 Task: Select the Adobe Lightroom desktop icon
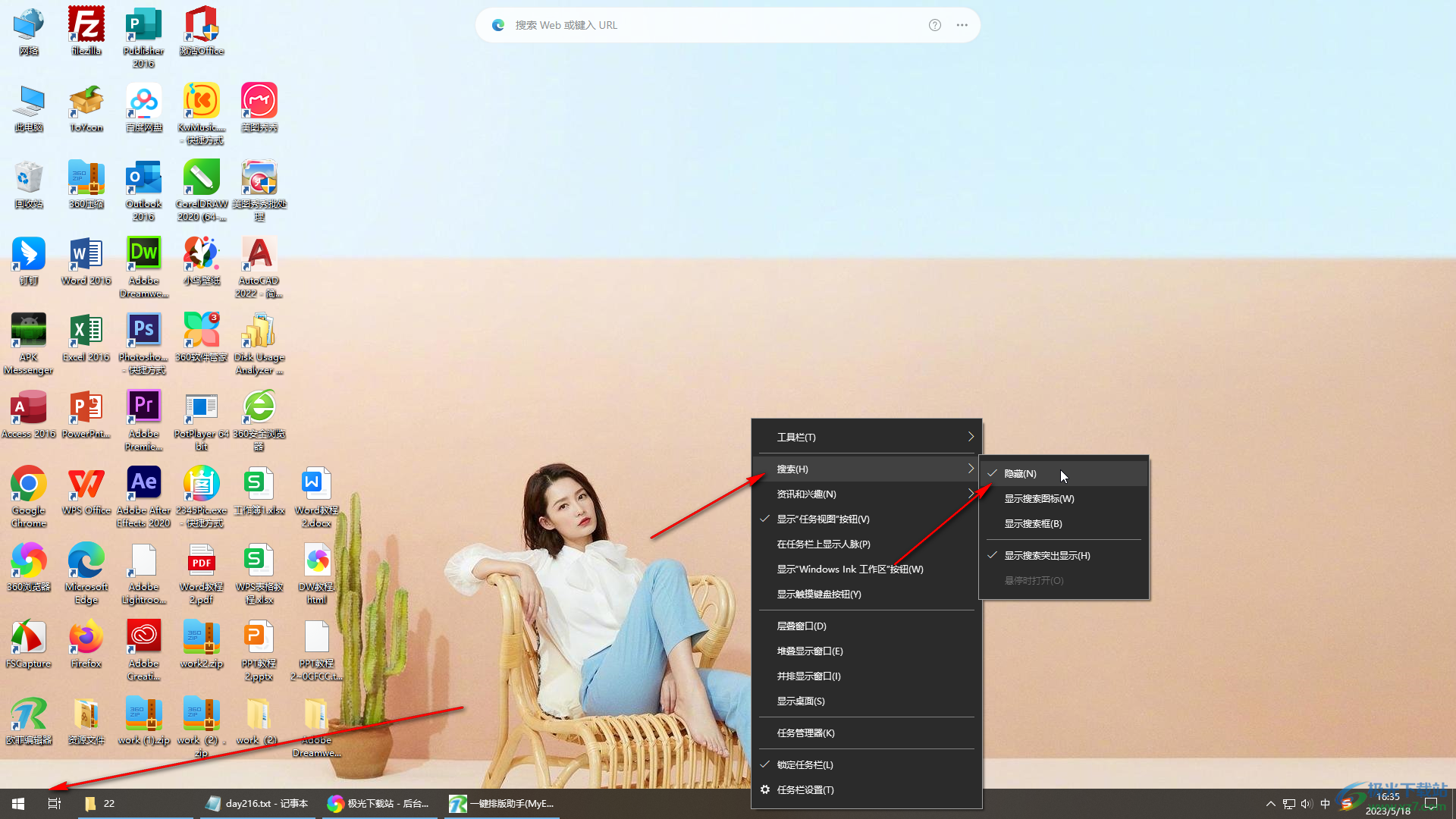[x=143, y=573]
